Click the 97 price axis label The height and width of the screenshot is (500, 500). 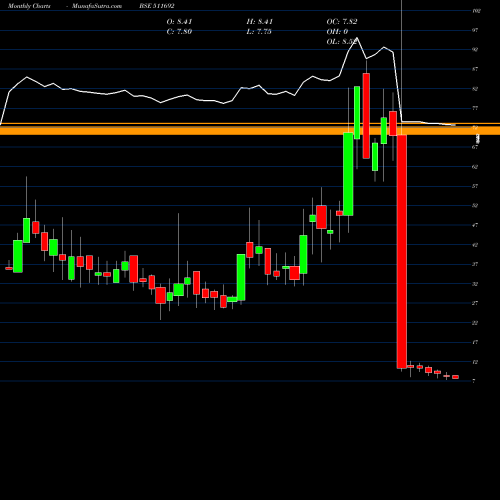(475, 30)
